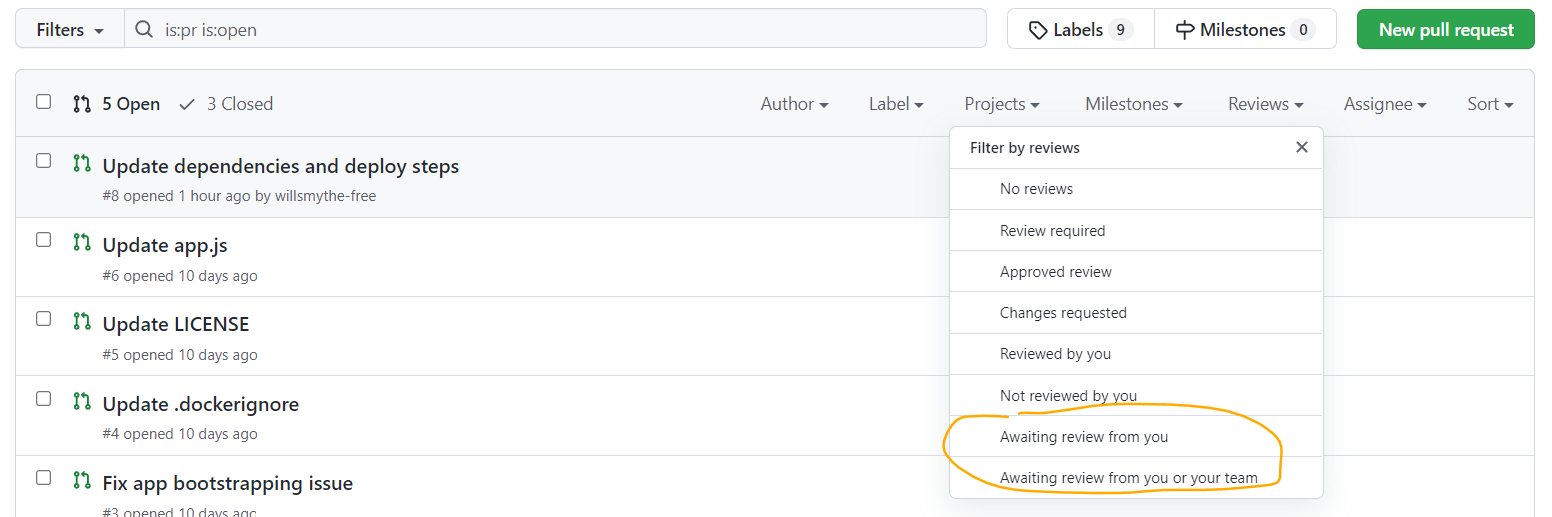Open the Projects filter dropdown
Screen dimensions: 1552x517
[x=1002, y=104]
